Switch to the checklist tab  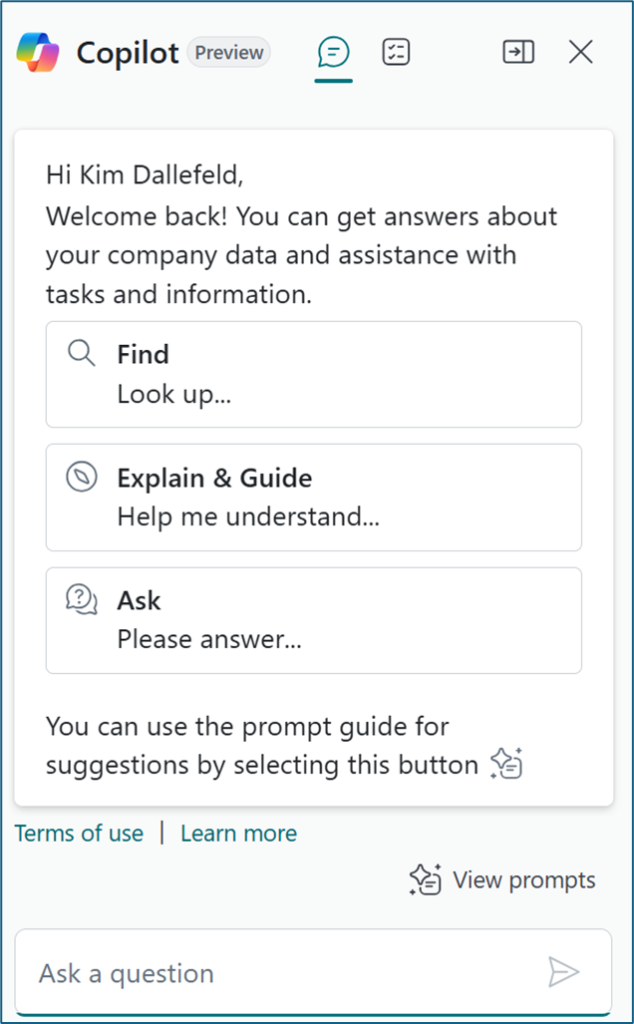pos(396,53)
